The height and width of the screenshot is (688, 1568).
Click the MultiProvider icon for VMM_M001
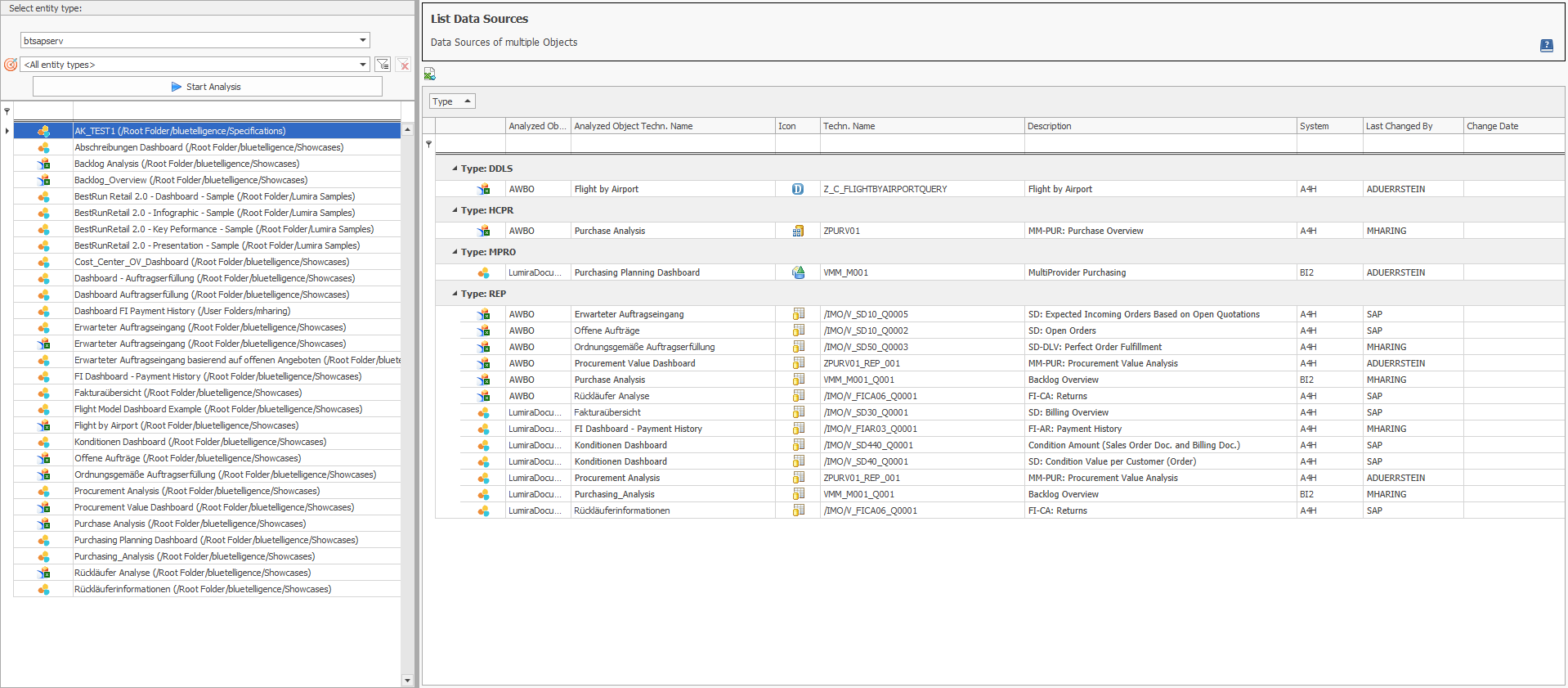(798, 272)
